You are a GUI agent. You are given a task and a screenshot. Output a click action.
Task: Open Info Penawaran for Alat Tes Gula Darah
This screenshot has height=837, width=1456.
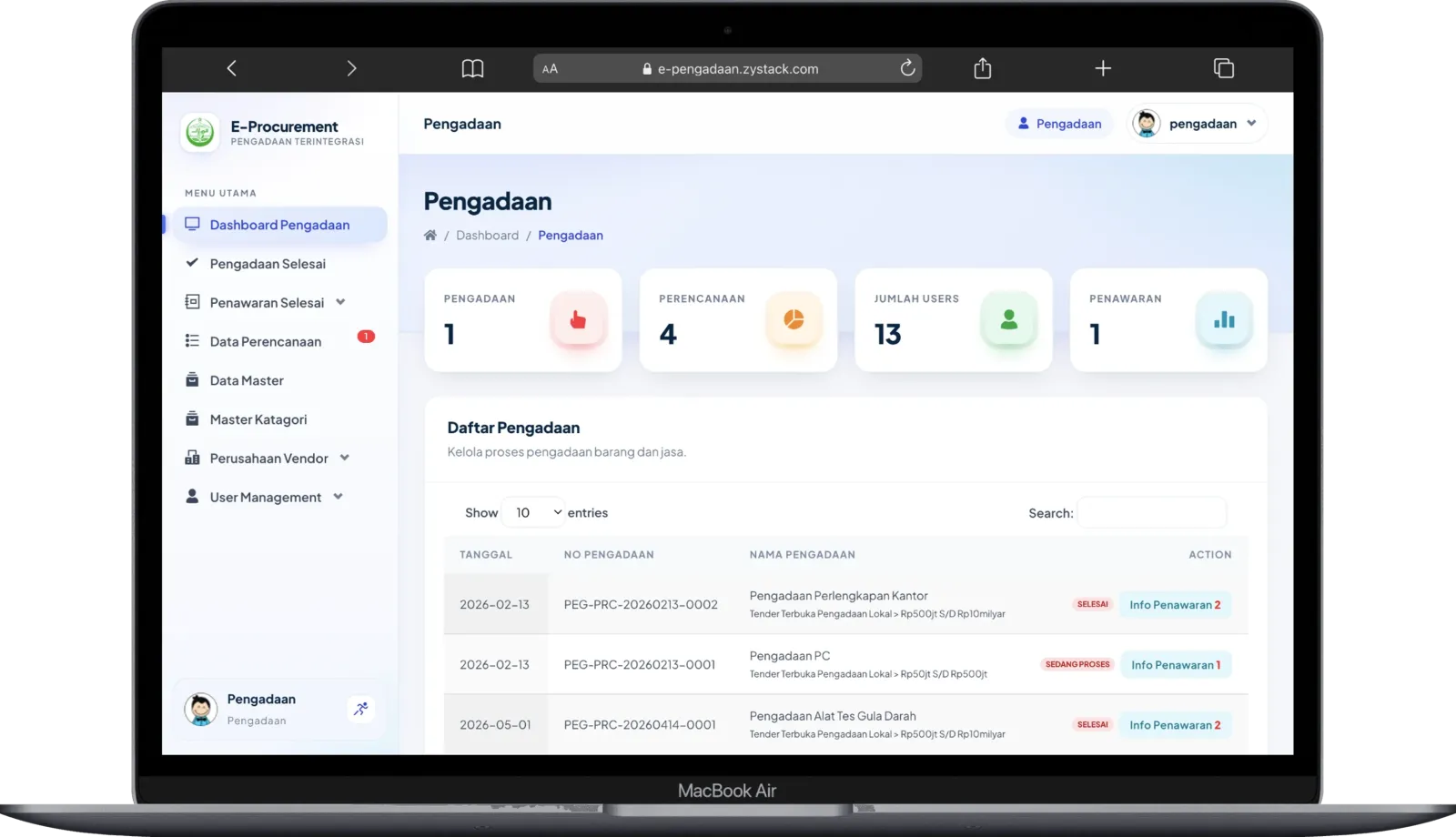tap(1175, 724)
